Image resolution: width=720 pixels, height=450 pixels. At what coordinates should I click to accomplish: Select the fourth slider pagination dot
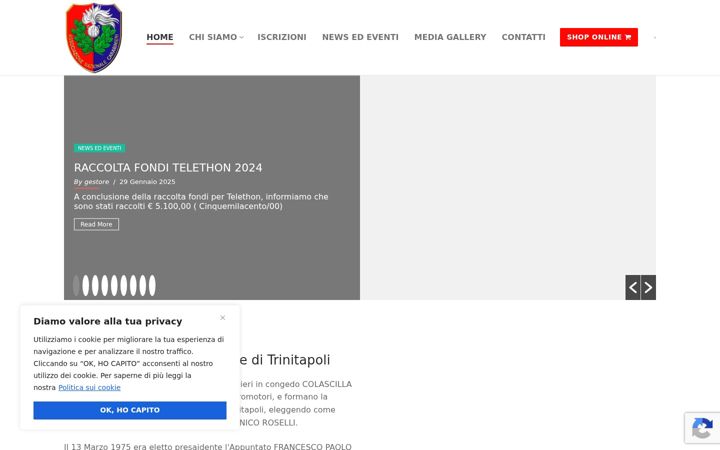tap(105, 286)
